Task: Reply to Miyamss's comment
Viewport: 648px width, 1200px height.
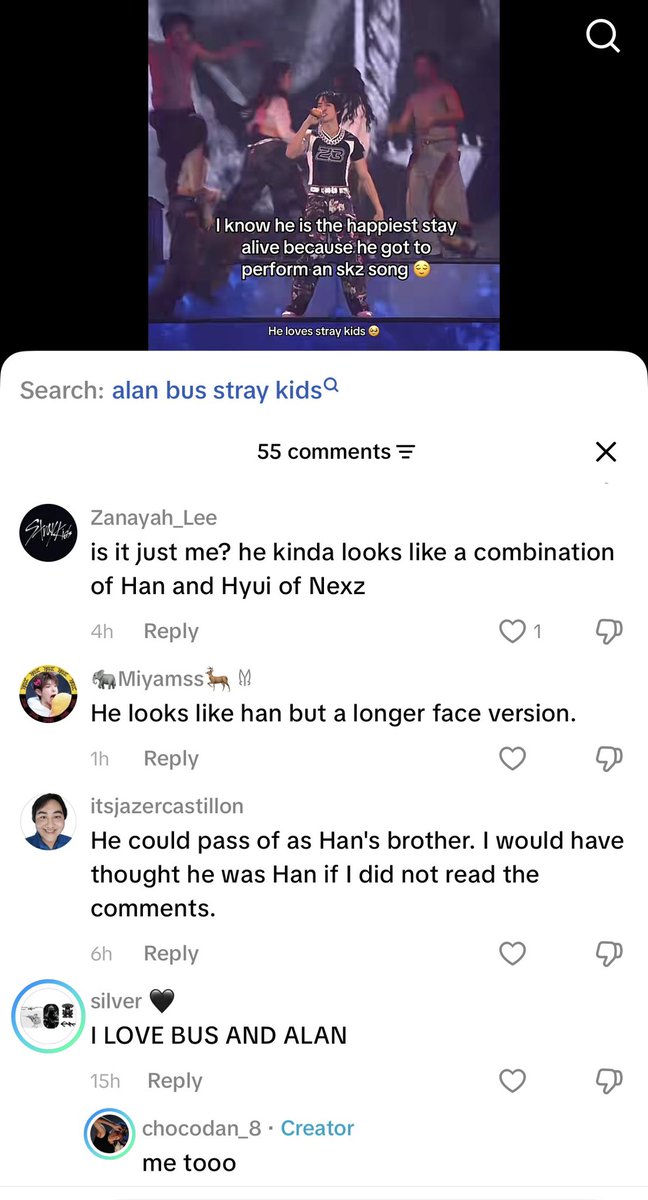Action: (171, 759)
